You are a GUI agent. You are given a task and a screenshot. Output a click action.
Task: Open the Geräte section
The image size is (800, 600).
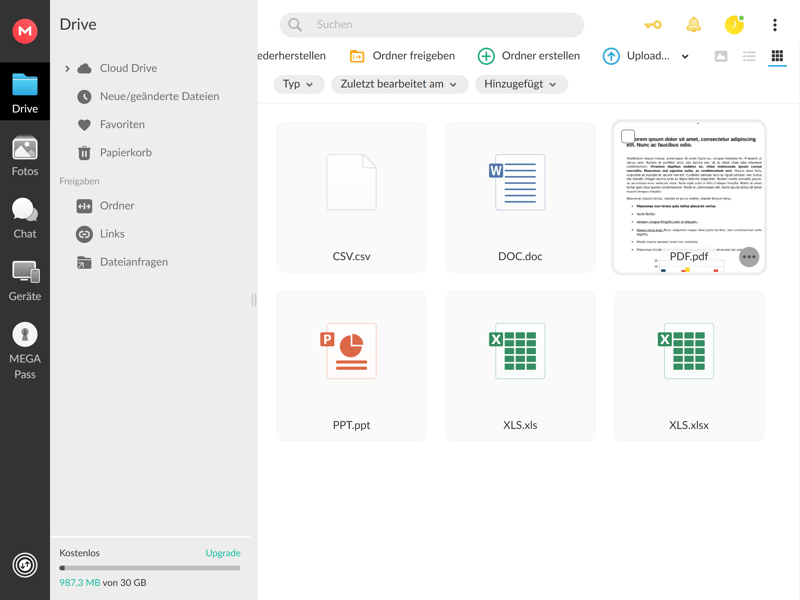coord(24,281)
